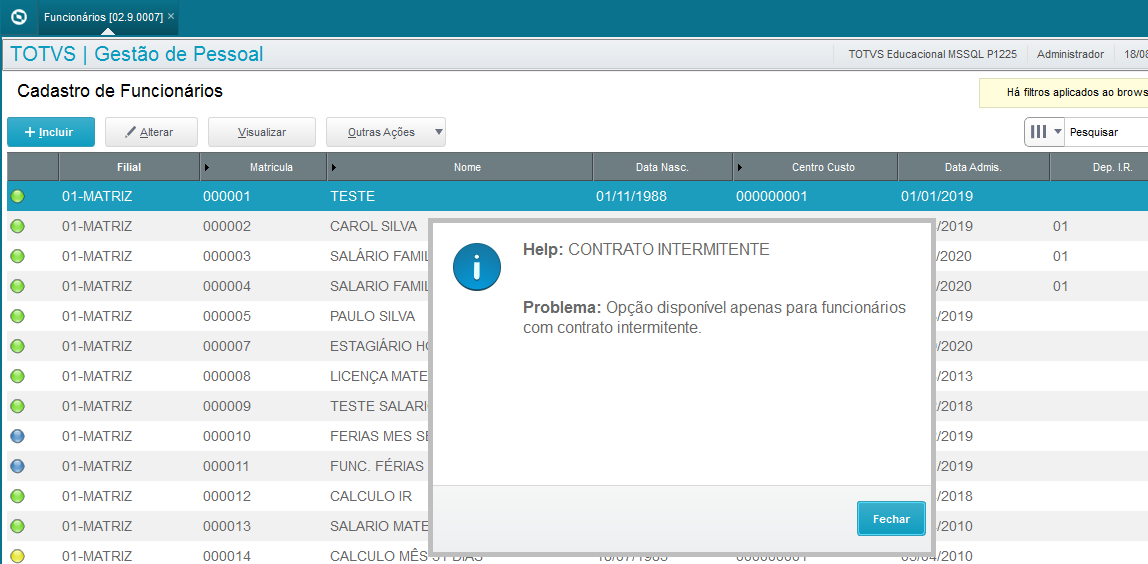
Task: Click the green status icon for row 000008
Action: (18, 376)
